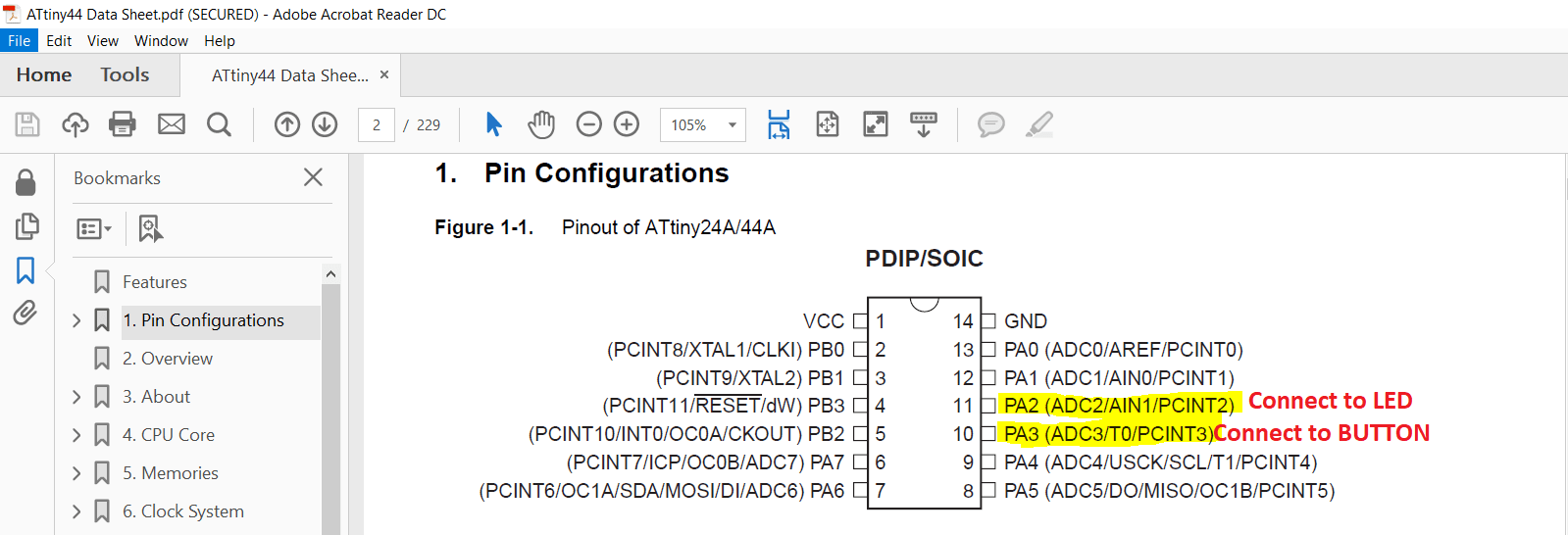Screen dimensions: 1568x535
Task: Zoom in with plus icon
Action: click(627, 124)
